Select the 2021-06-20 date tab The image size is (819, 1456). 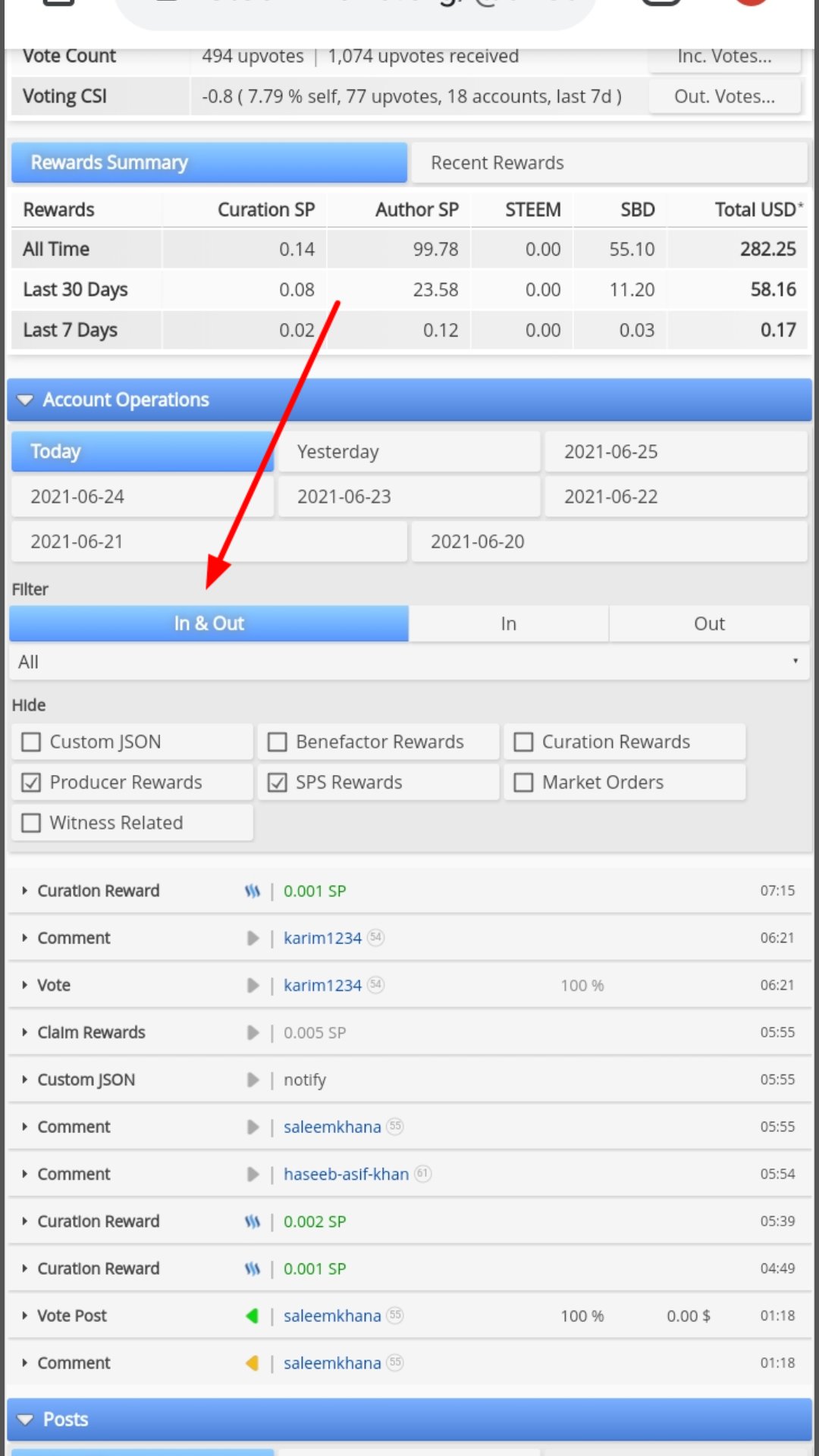click(x=610, y=541)
